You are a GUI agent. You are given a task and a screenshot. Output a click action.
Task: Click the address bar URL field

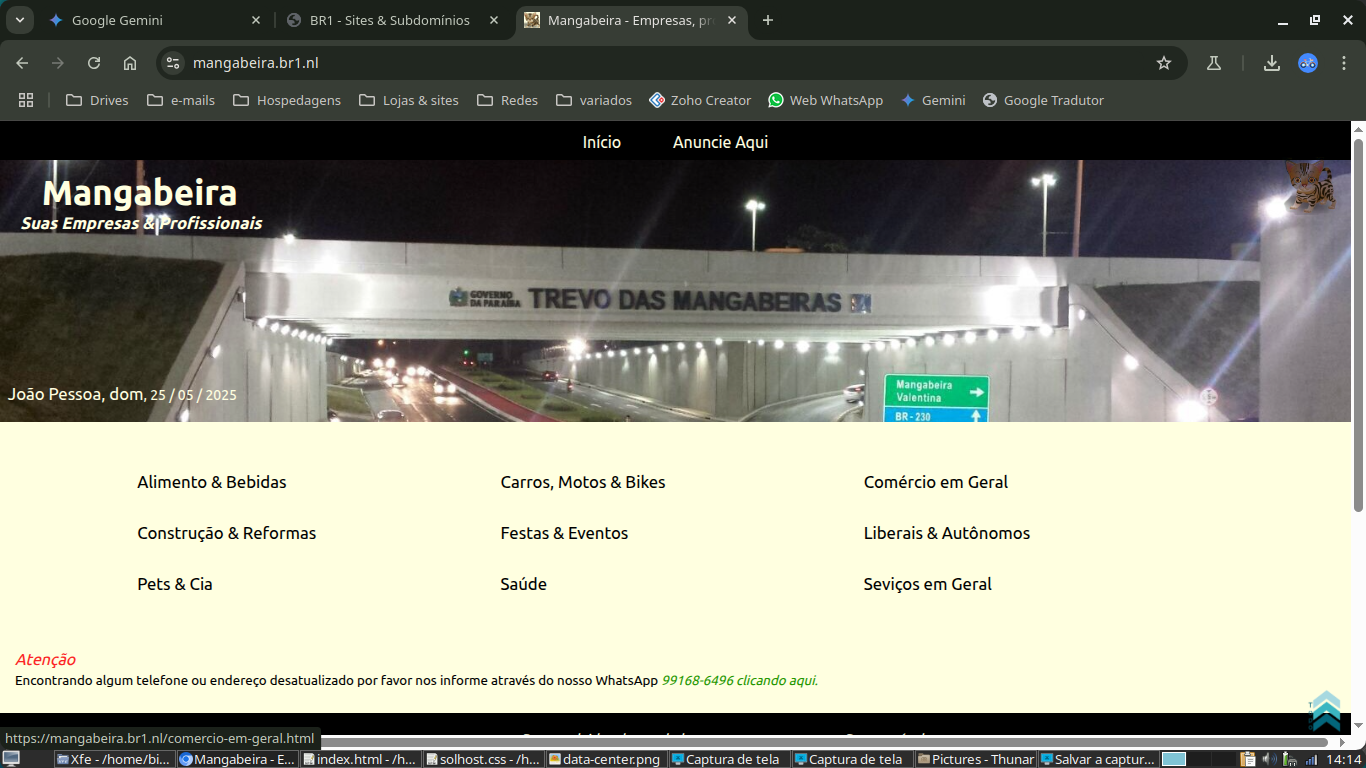[600, 63]
